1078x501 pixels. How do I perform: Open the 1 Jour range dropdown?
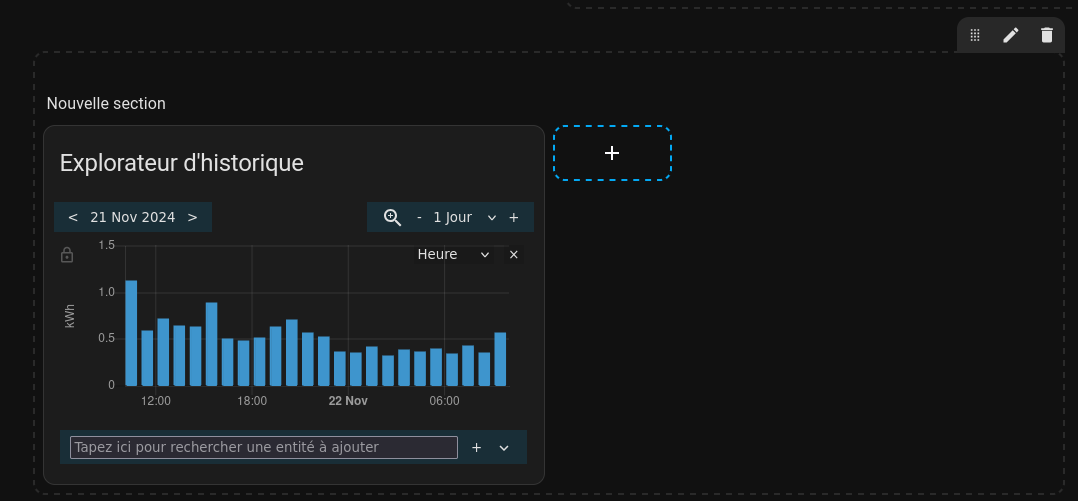pos(464,217)
